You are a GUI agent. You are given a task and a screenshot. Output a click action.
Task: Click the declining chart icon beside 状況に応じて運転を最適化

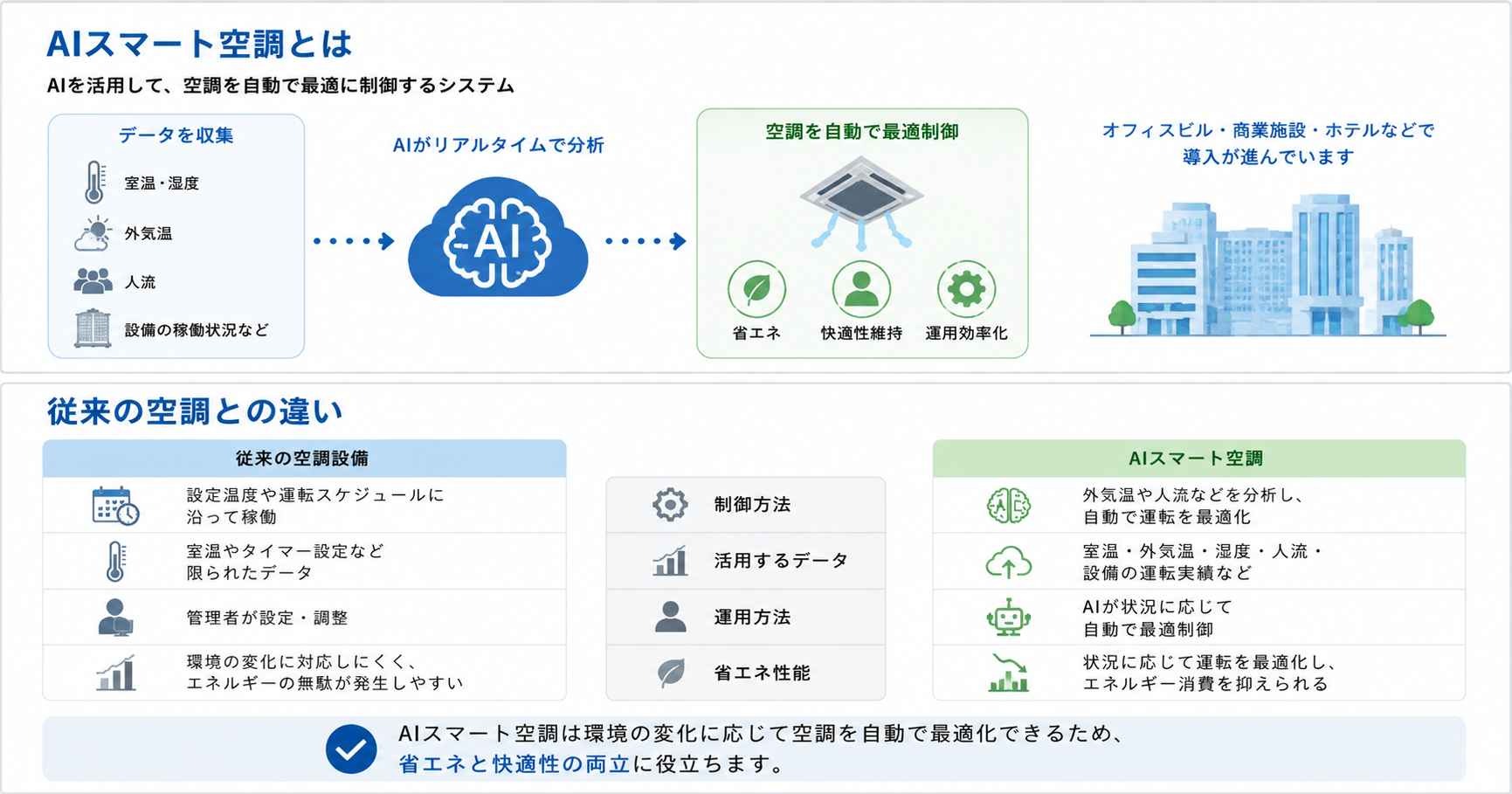pos(1008,673)
